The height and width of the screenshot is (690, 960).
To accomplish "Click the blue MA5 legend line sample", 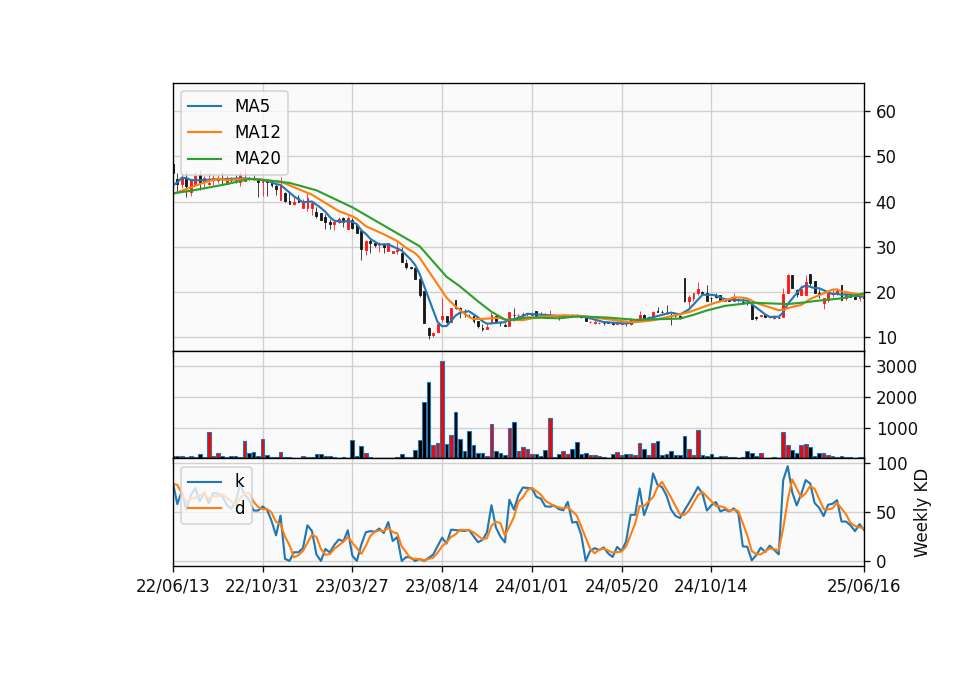I will [204, 106].
